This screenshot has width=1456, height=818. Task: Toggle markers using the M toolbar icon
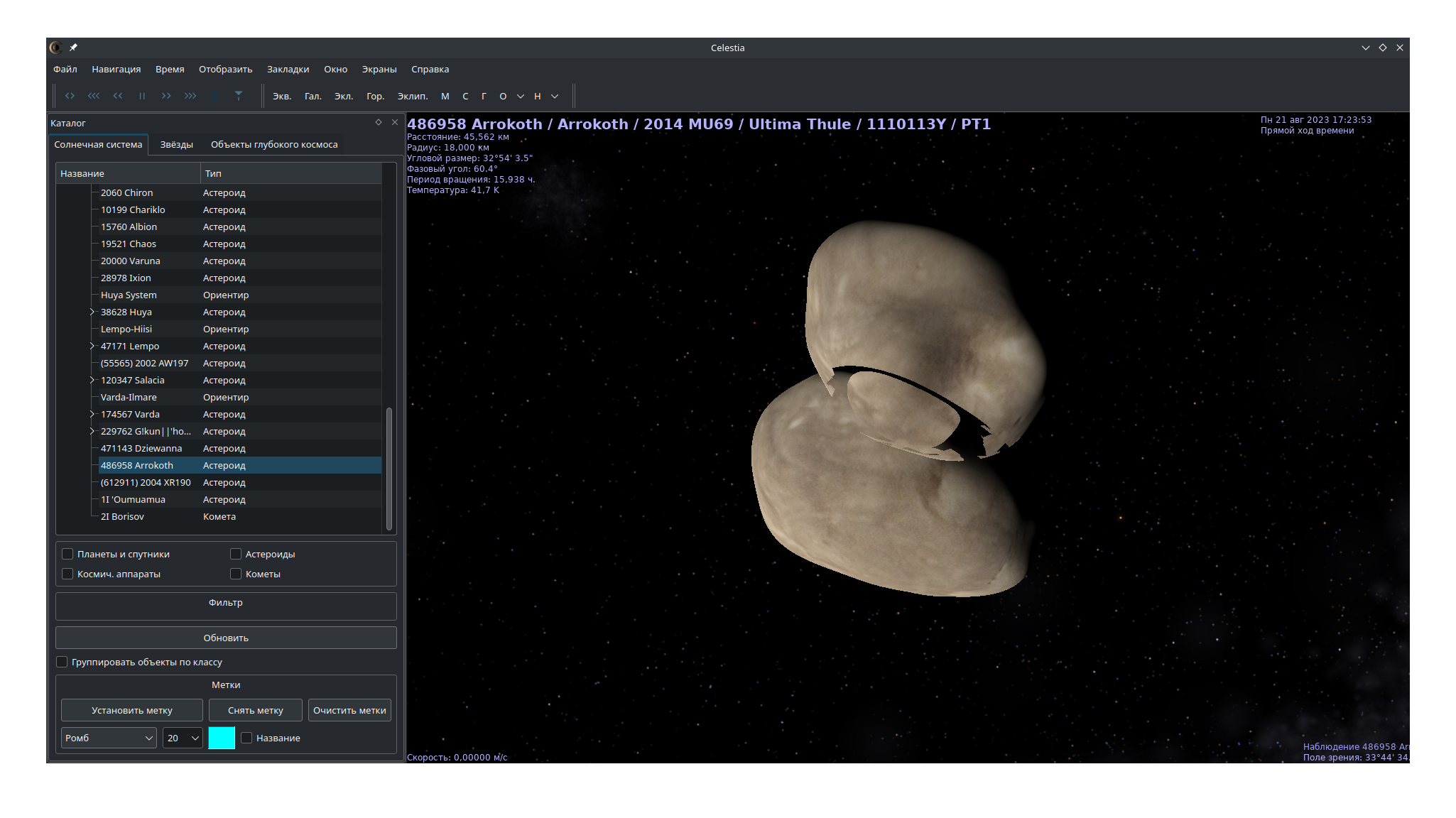(445, 96)
